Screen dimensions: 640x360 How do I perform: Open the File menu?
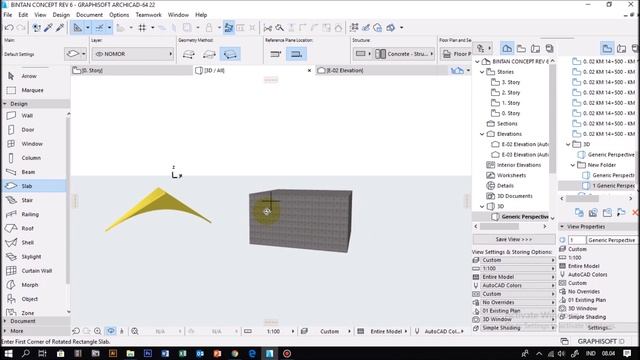click(x=8, y=15)
